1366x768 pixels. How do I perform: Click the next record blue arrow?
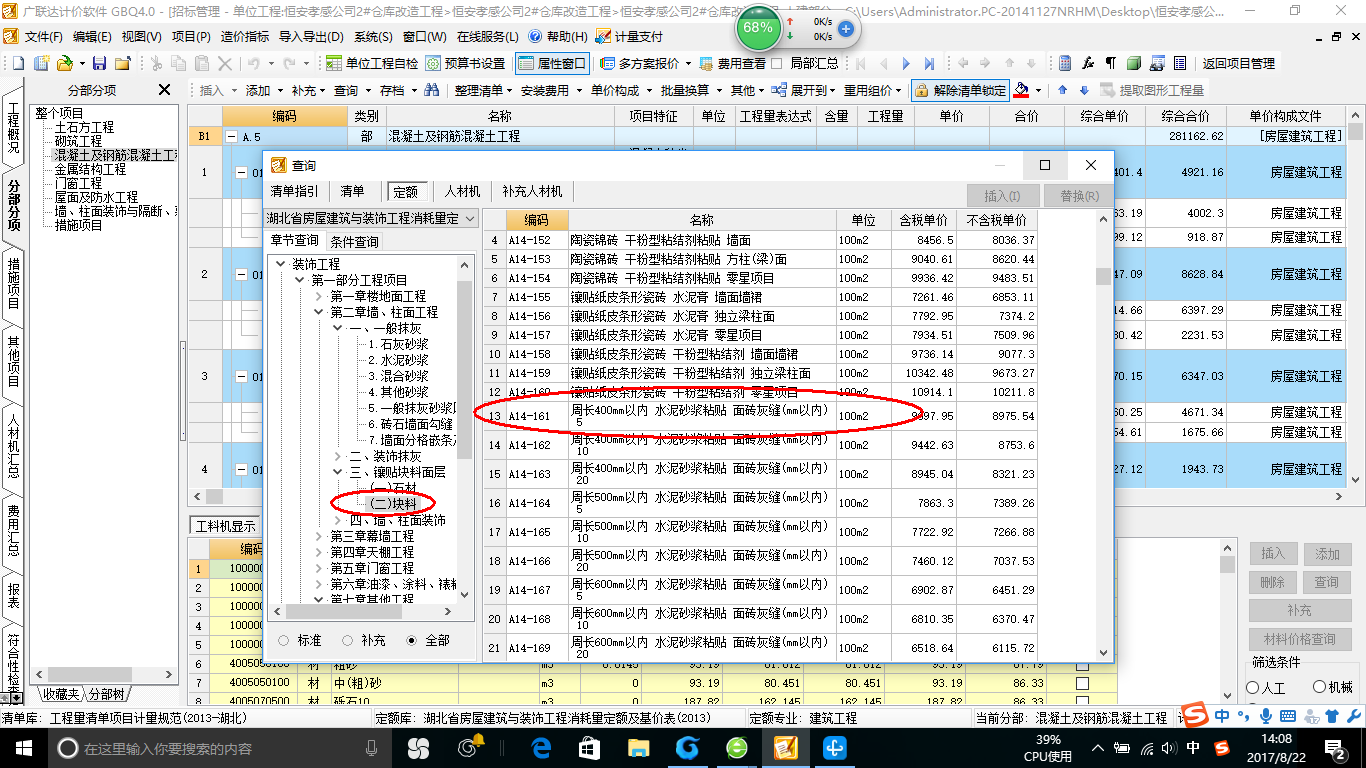click(907, 63)
